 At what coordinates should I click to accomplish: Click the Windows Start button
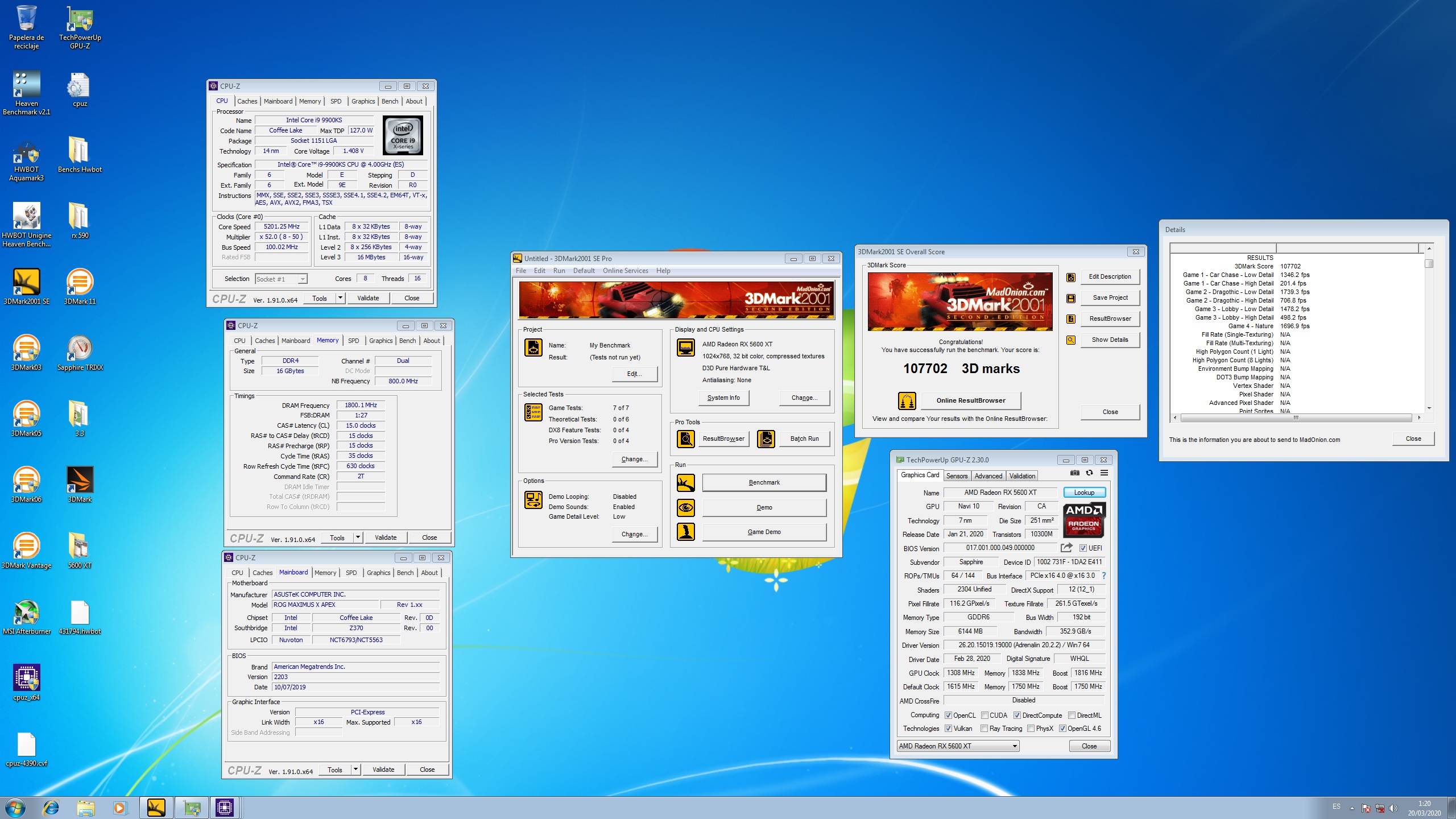pos(15,808)
